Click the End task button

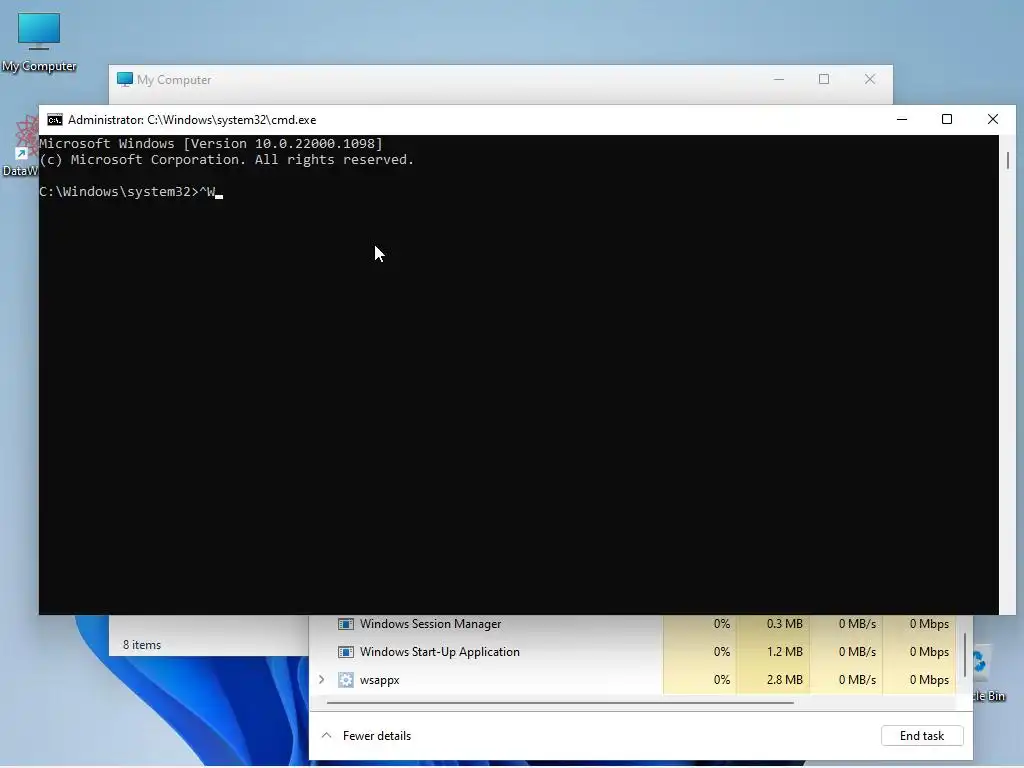point(921,736)
